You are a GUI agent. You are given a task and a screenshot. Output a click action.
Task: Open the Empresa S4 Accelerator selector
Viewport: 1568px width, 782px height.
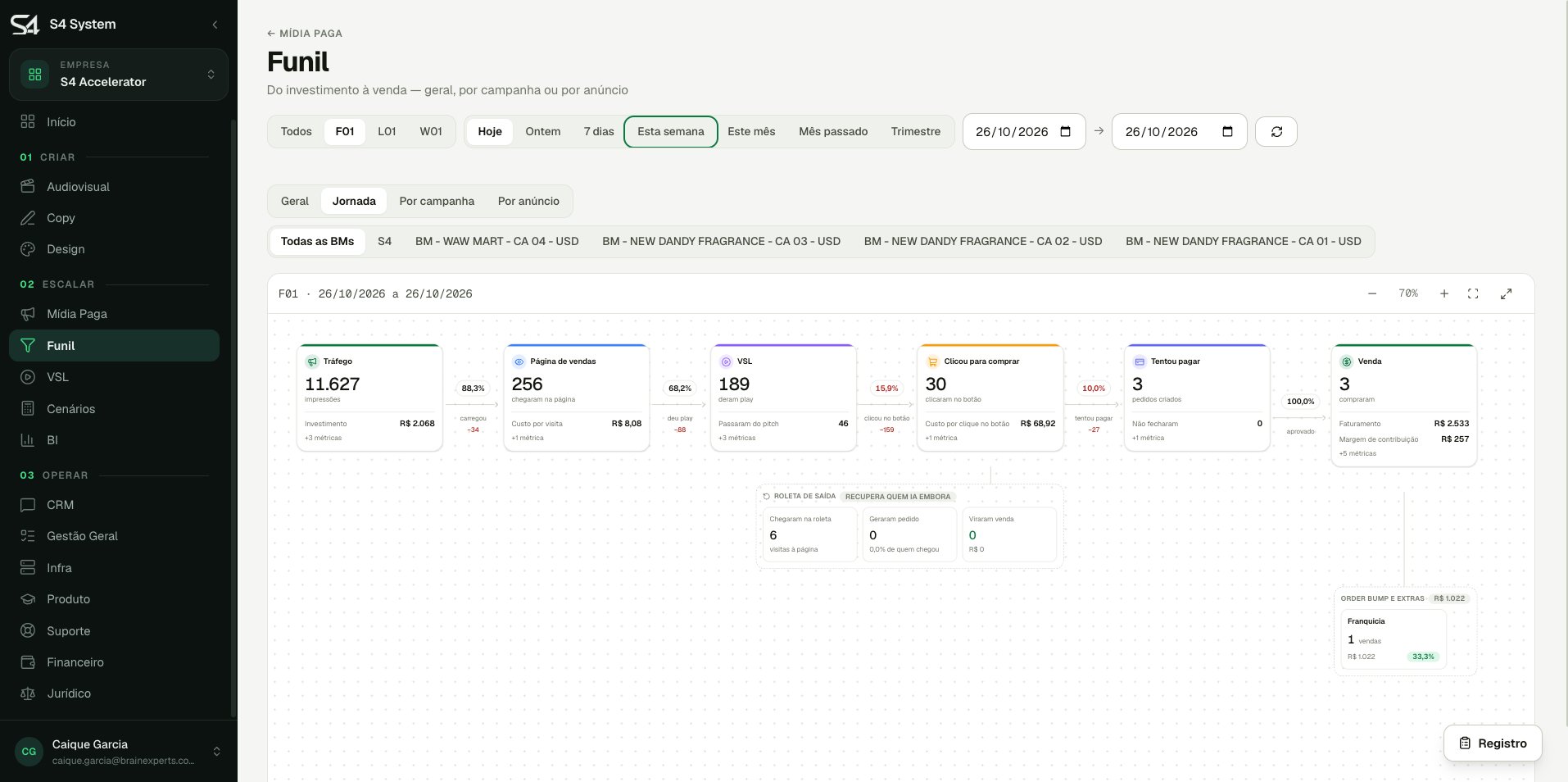click(119, 75)
